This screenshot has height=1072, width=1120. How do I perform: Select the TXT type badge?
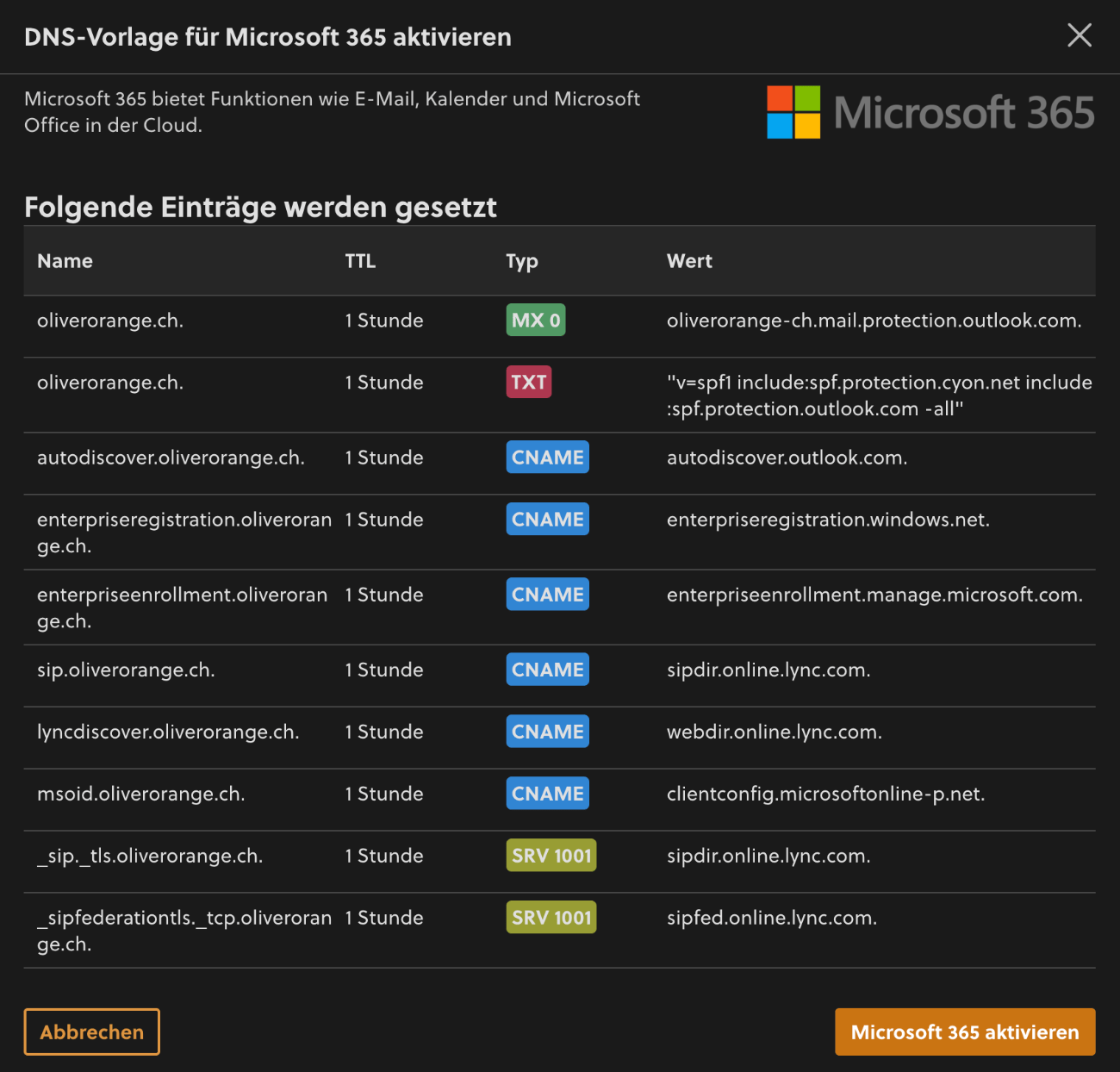click(529, 382)
